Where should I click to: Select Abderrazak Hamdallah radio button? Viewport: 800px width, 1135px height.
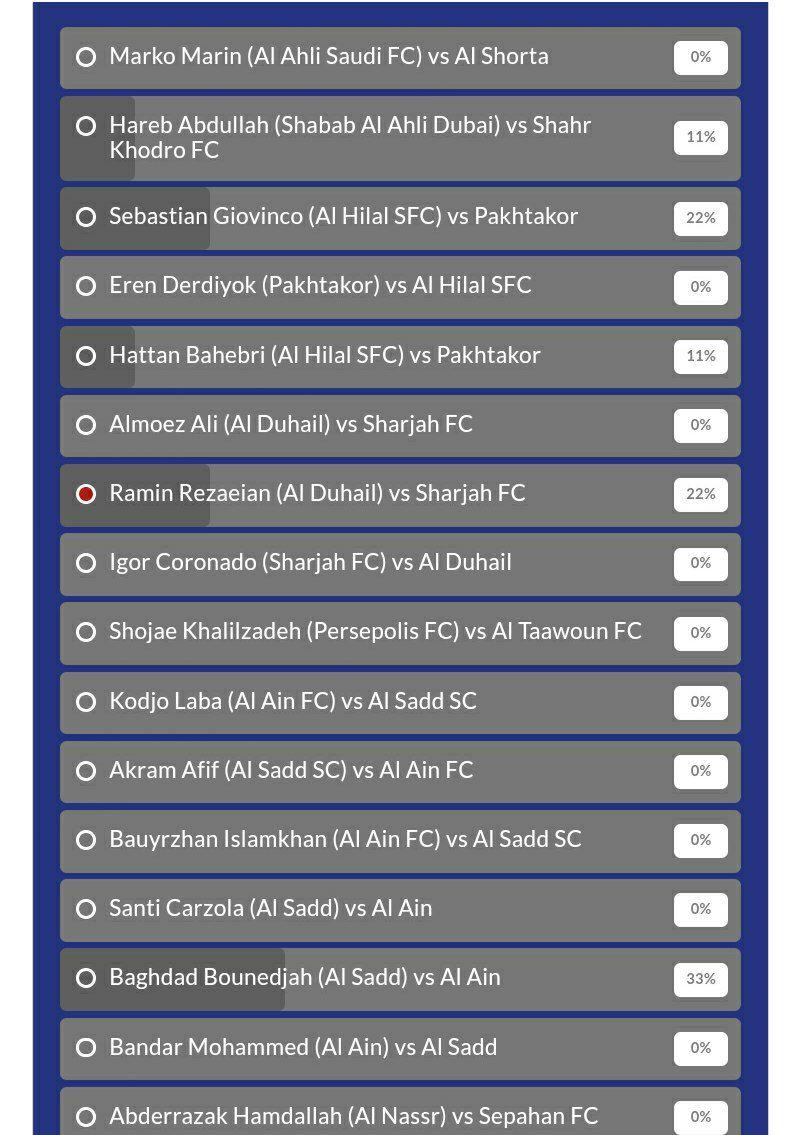pyautogui.click(x=87, y=1117)
